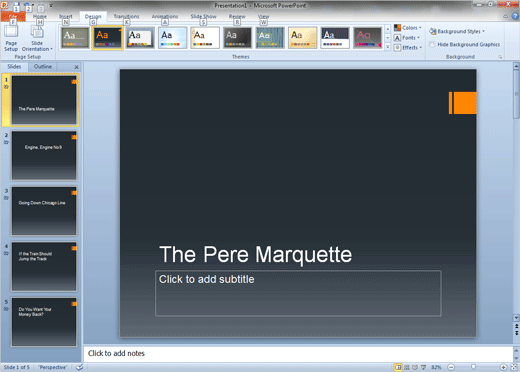
Task: Apply the olive green theme thumbnail
Action: [x=75, y=38]
